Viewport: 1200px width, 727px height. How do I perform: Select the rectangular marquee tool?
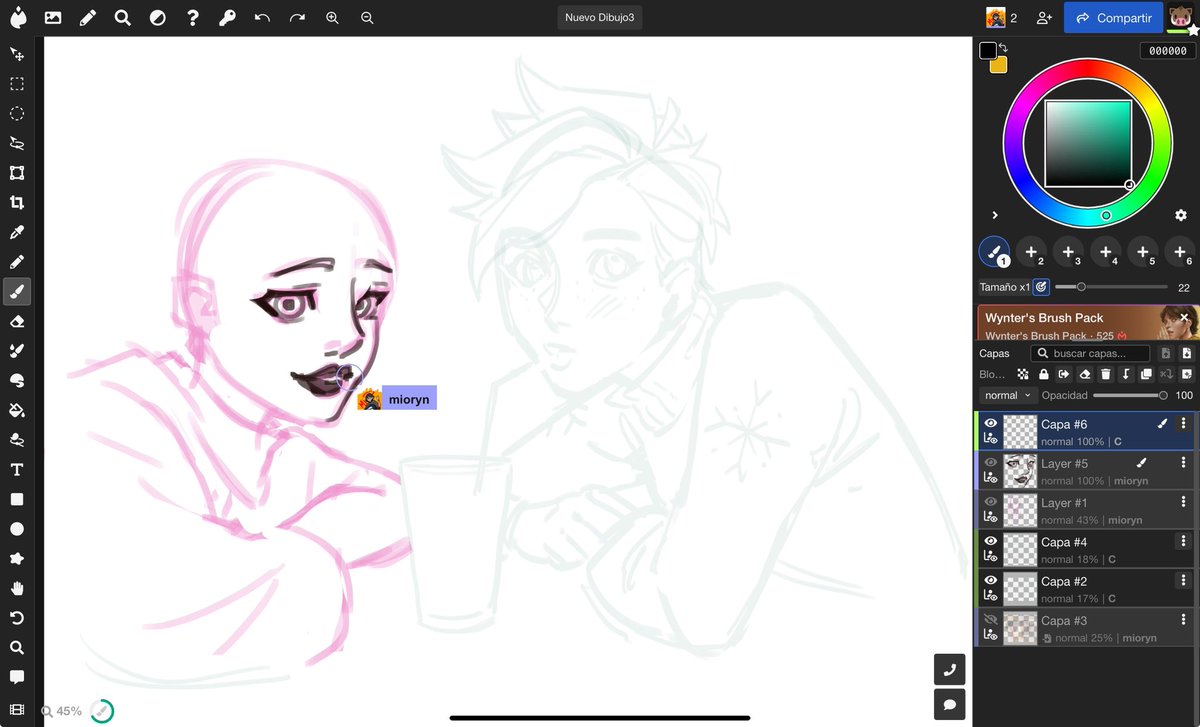point(17,84)
